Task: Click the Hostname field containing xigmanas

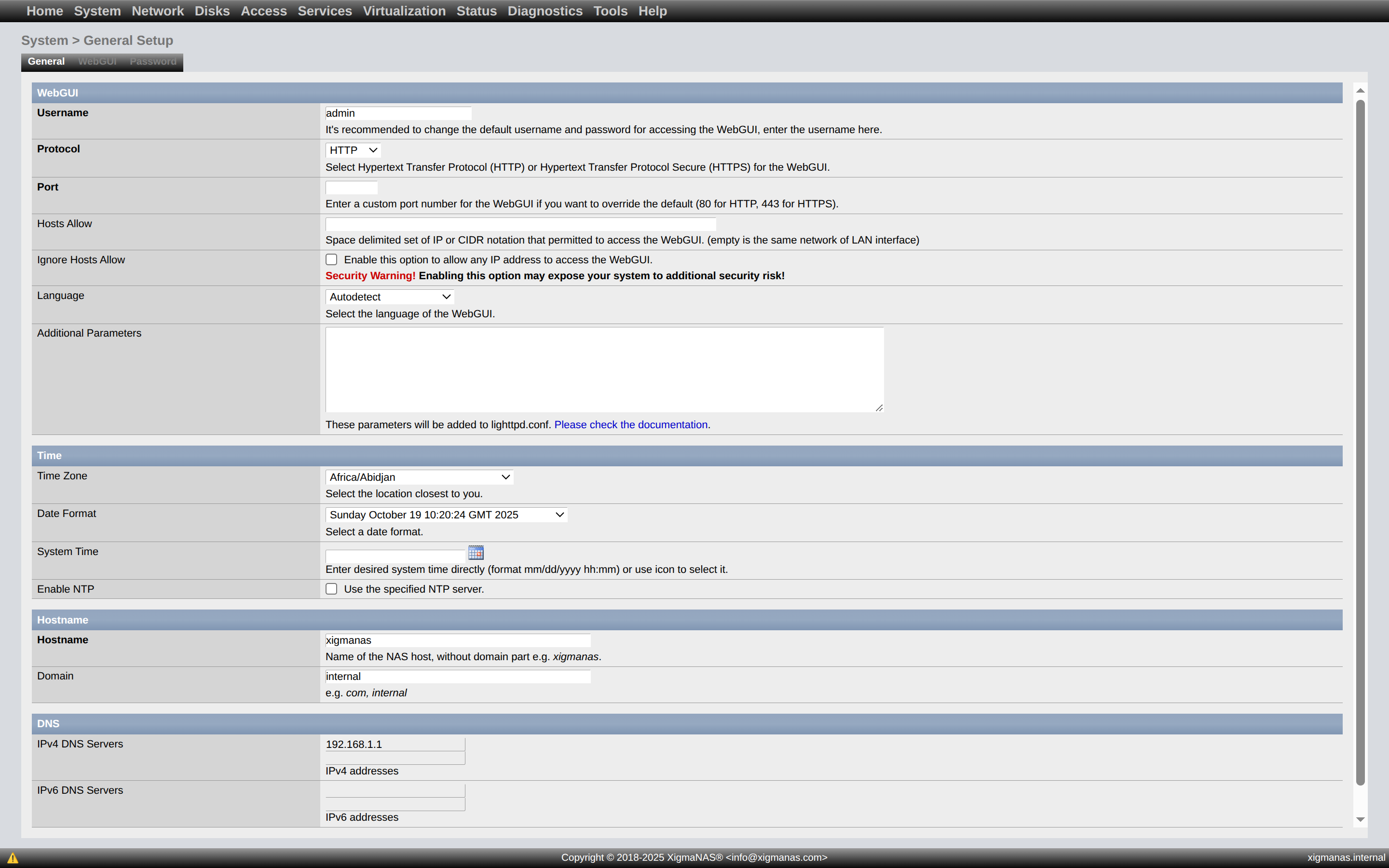Action: tap(457, 640)
